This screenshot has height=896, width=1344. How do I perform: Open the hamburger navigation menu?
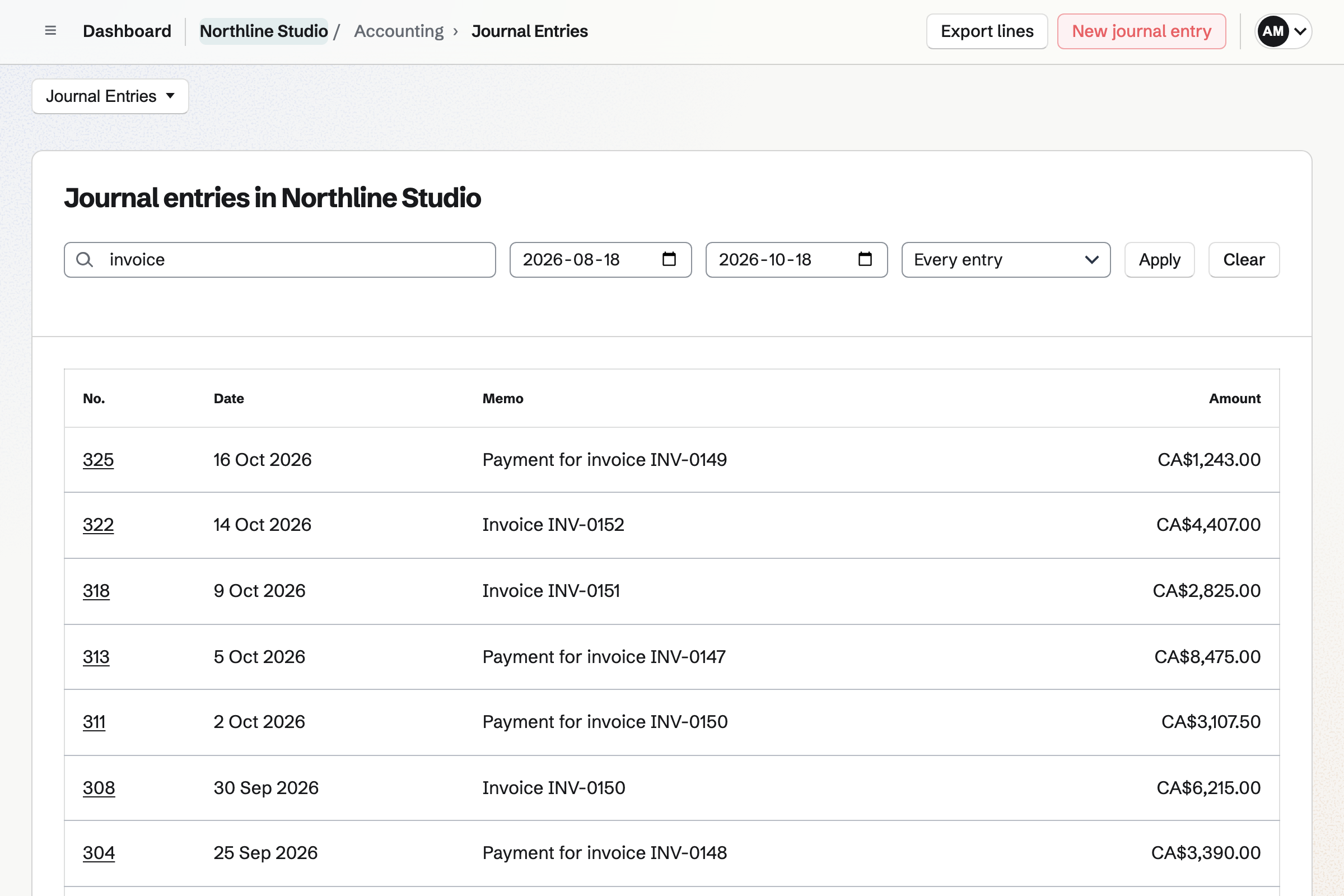[x=50, y=31]
